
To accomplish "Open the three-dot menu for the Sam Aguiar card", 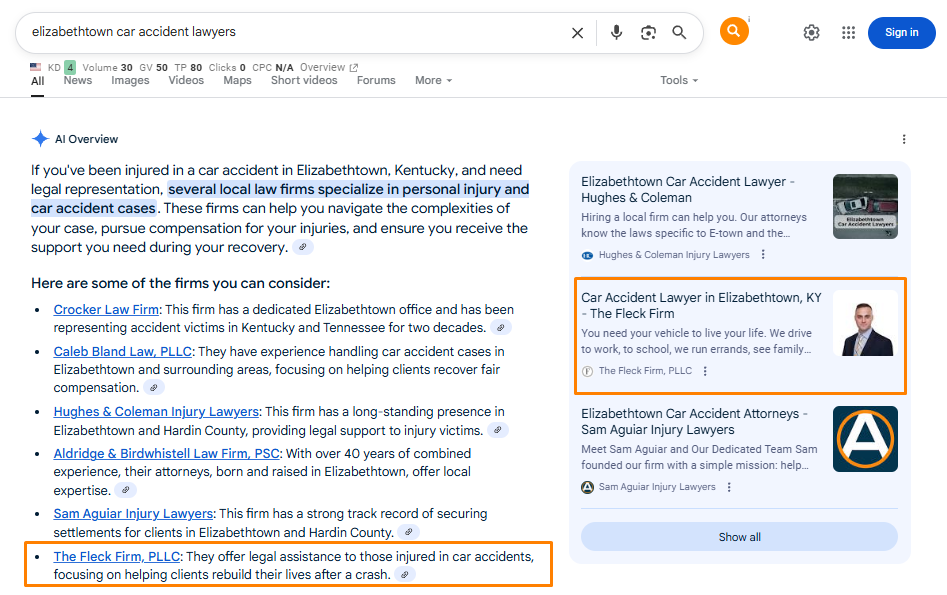I will coord(729,487).
